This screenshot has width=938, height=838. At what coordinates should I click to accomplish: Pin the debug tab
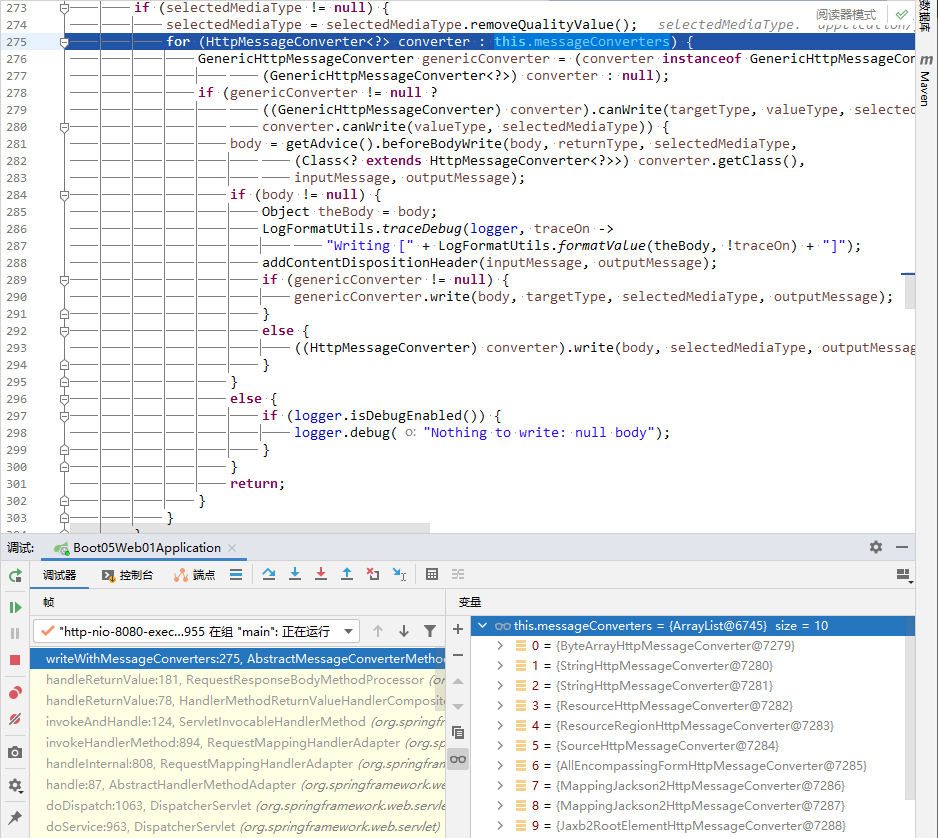(15, 817)
